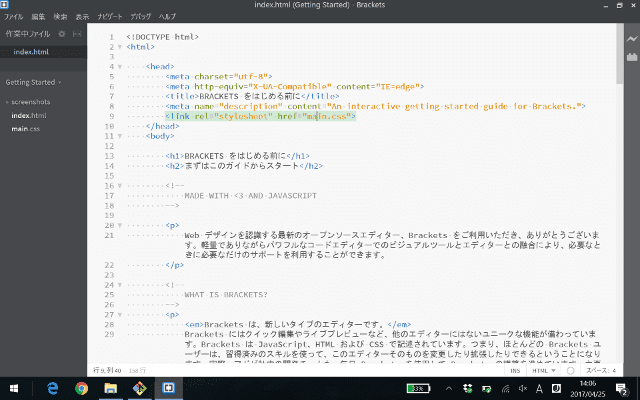Fold the paragraph on line 20
The width and height of the screenshot is (640, 400).
(120, 225)
